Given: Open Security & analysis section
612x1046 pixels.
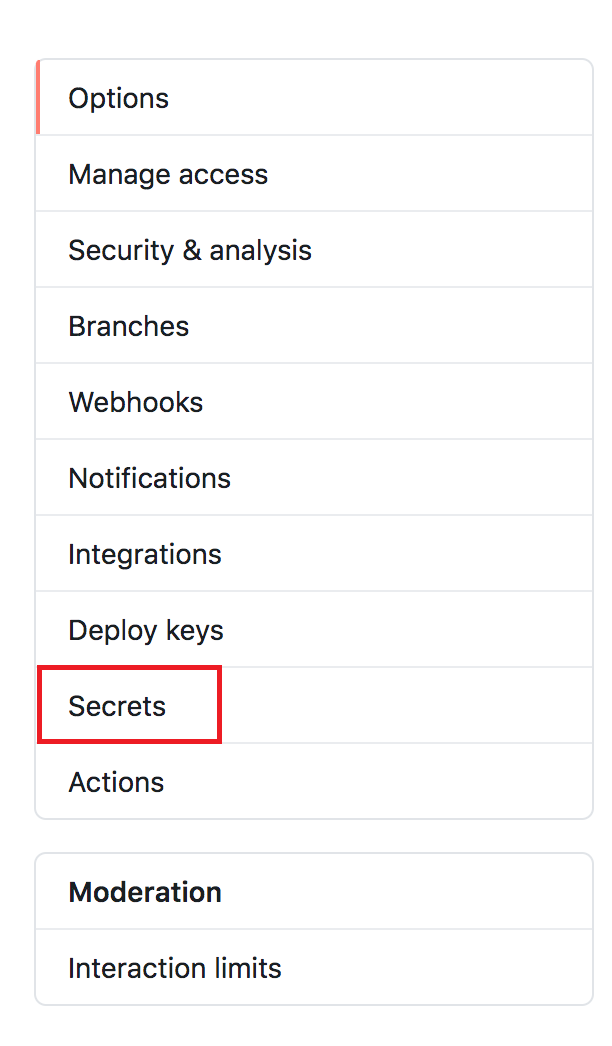Looking at the screenshot, I should pyautogui.click(x=190, y=250).
